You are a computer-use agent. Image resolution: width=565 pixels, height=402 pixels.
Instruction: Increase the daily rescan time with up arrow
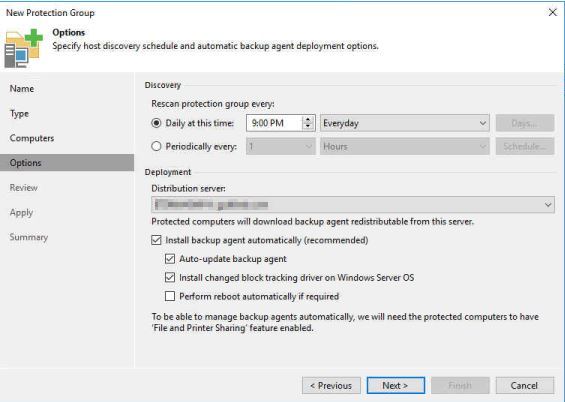[x=308, y=120]
